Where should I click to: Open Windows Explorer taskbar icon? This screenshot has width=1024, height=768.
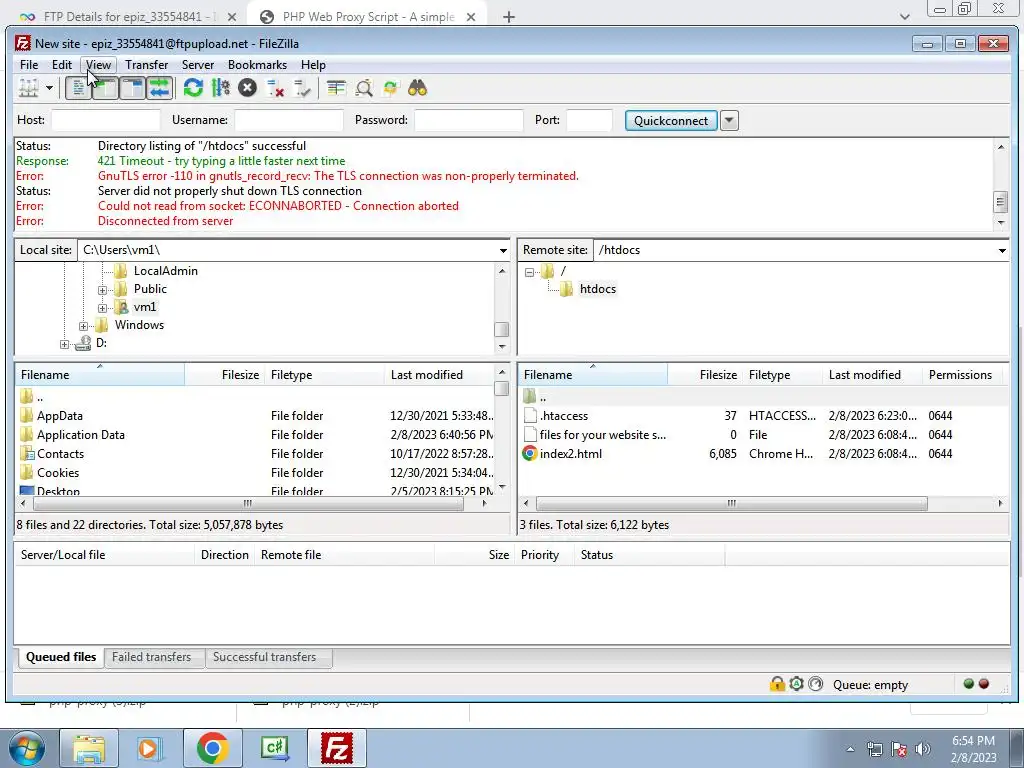[89, 748]
